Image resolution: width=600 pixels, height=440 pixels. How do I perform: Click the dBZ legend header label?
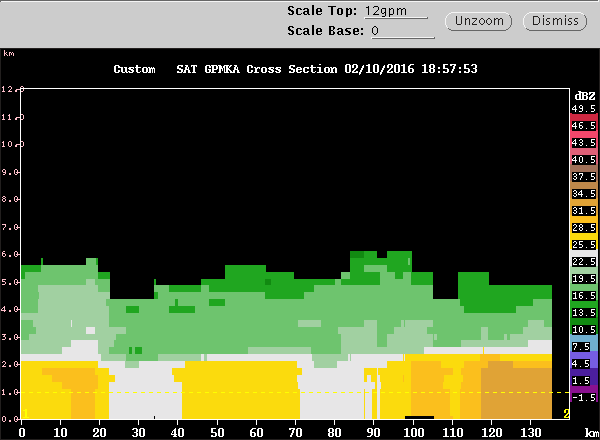pyautogui.click(x=583, y=94)
